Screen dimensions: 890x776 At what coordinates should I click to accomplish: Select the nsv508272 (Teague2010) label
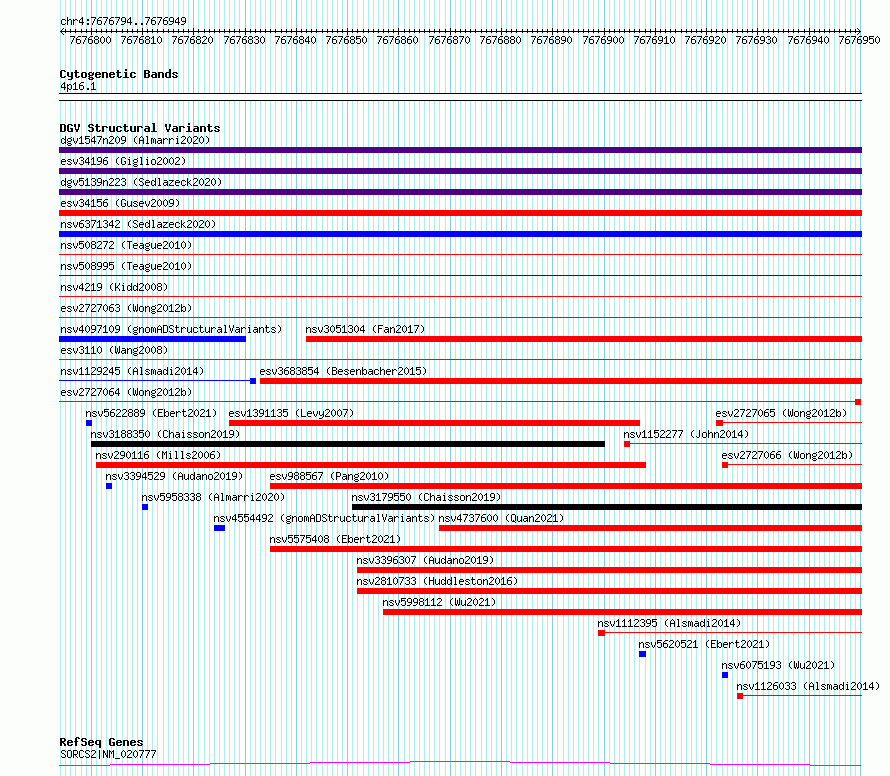click(x=126, y=245)
